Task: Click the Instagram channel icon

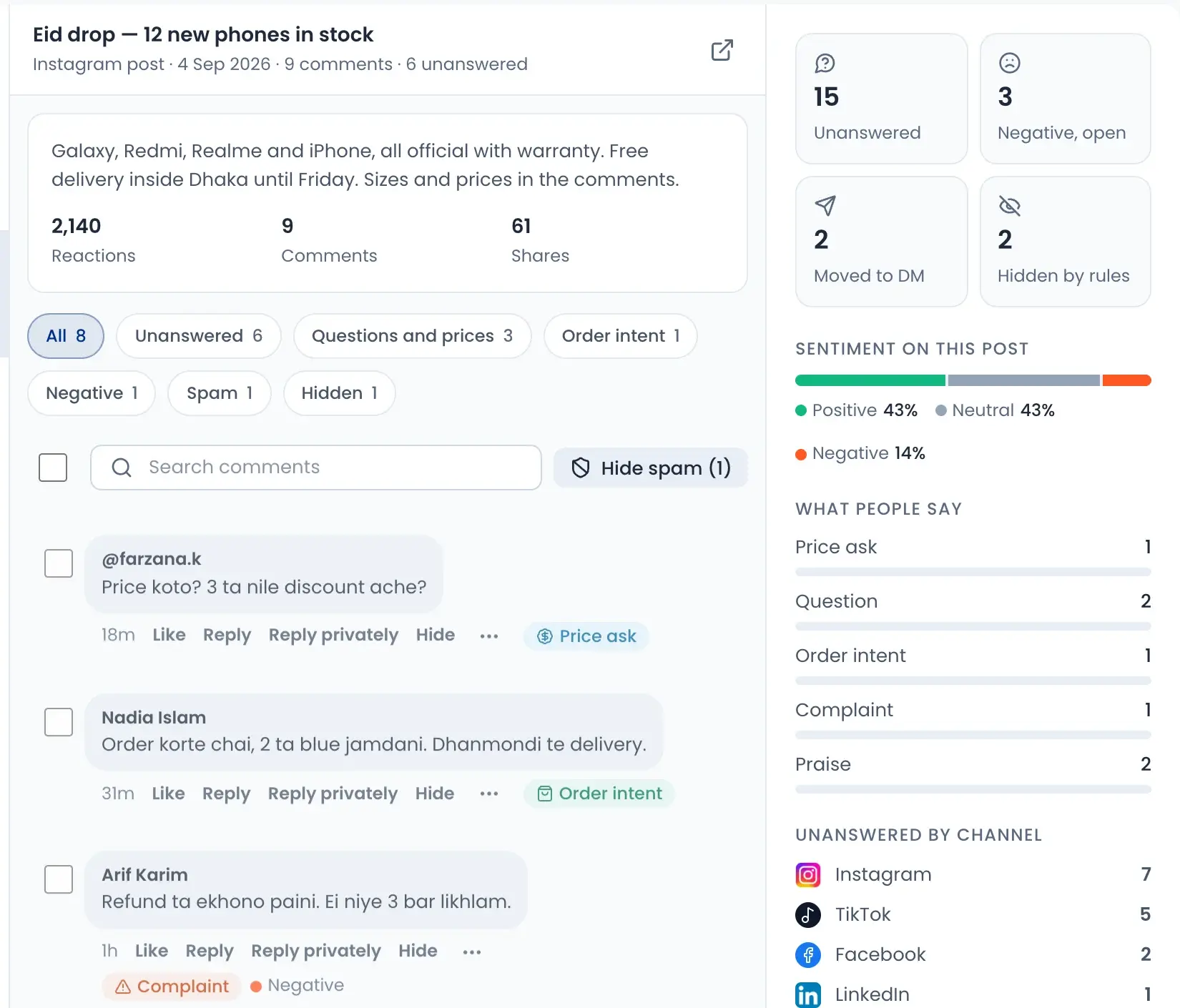Action: (x=808, y=874)
